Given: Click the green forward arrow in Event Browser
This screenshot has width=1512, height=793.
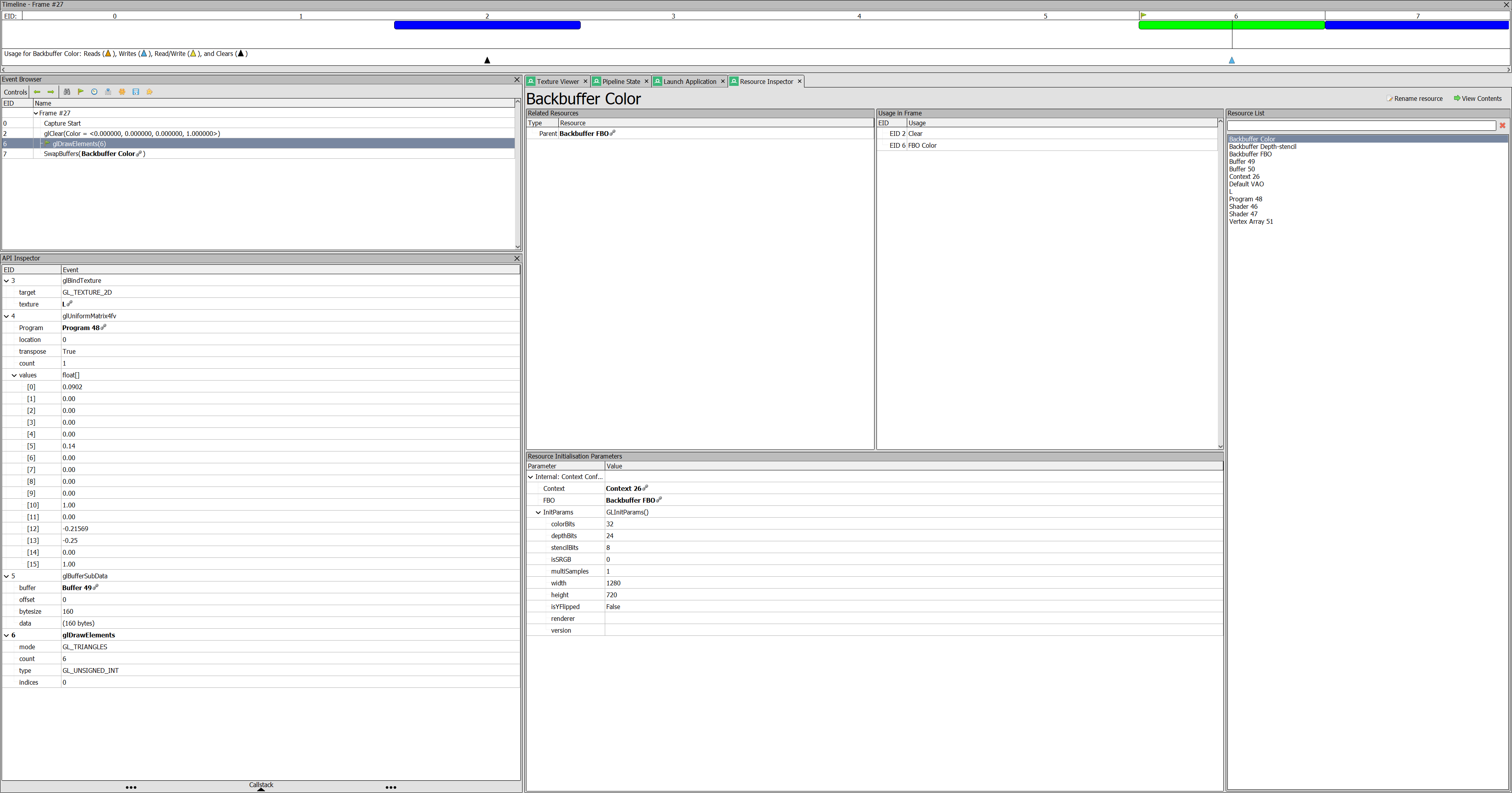Looking at the screenshot, I should pyautogui.click(x=50, y=92).
